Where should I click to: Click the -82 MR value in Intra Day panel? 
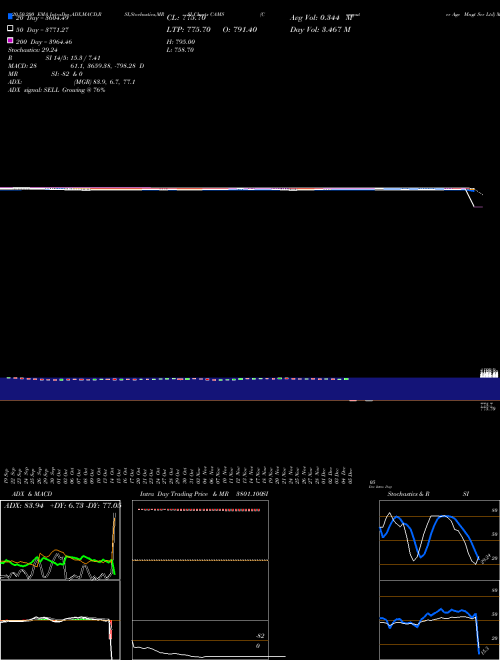point(260,636)
